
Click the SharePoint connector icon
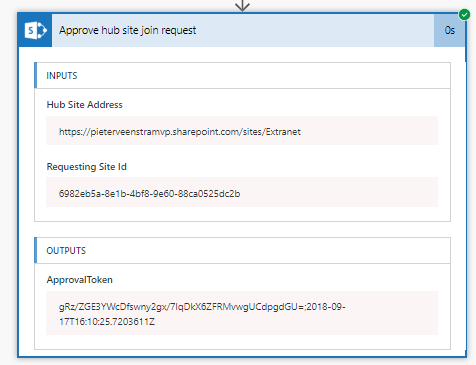point(35,30)
